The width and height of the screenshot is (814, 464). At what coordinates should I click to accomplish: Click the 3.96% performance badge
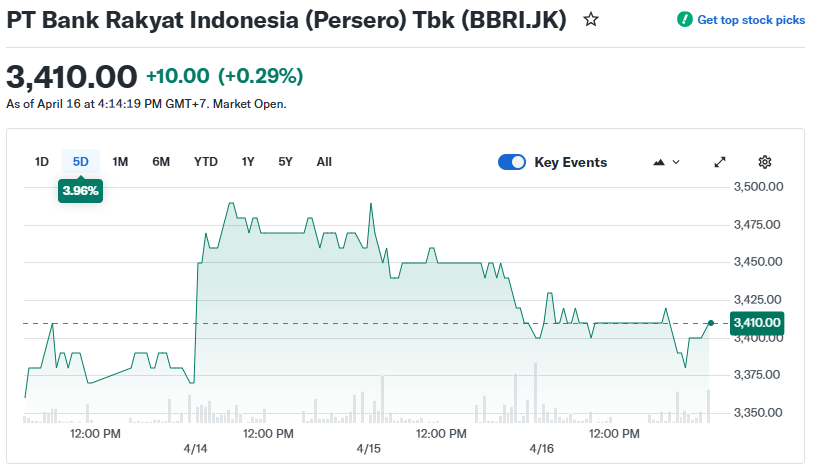(x=81, y=190)
